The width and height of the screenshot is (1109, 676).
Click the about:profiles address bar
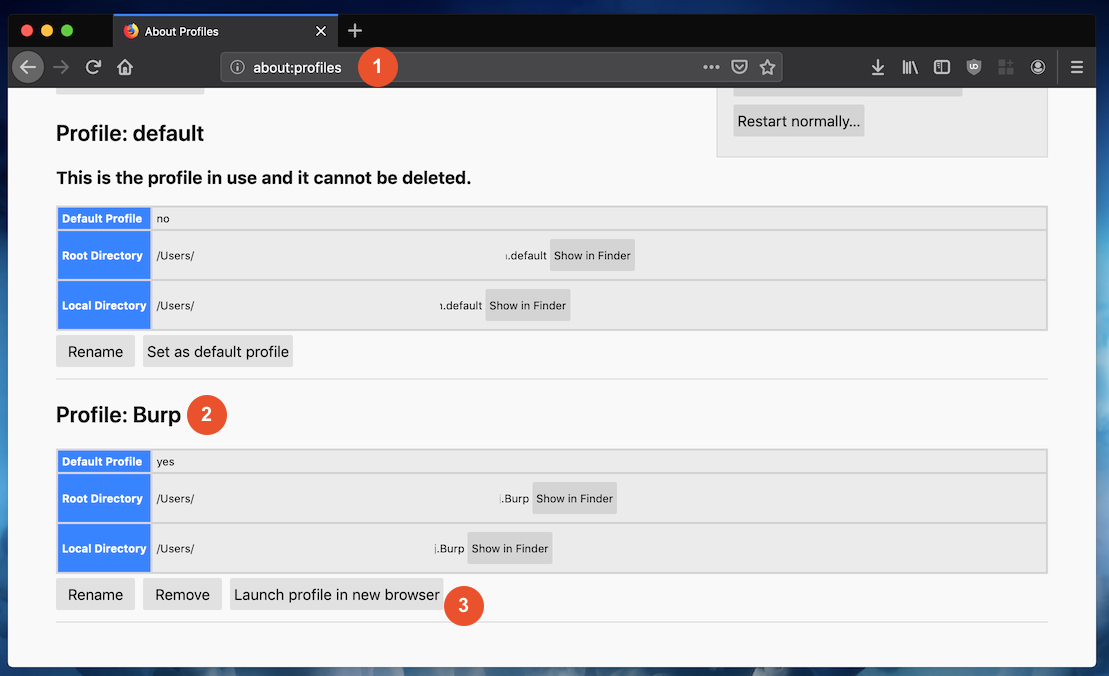(501, 67)
